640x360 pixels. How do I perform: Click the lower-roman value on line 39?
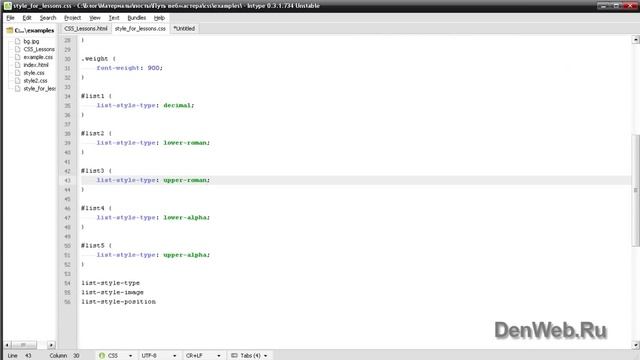pyautogui.click(x=185, y=143)
